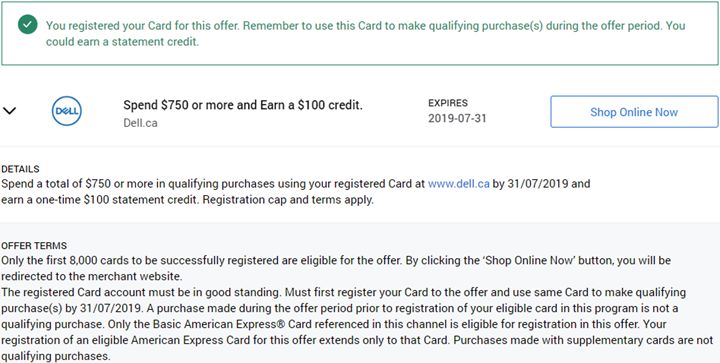The height and width of the screenshot is (363, 720).
Task: Click 'redirected to the merchant website.' line
Action: tap(92, 277)
